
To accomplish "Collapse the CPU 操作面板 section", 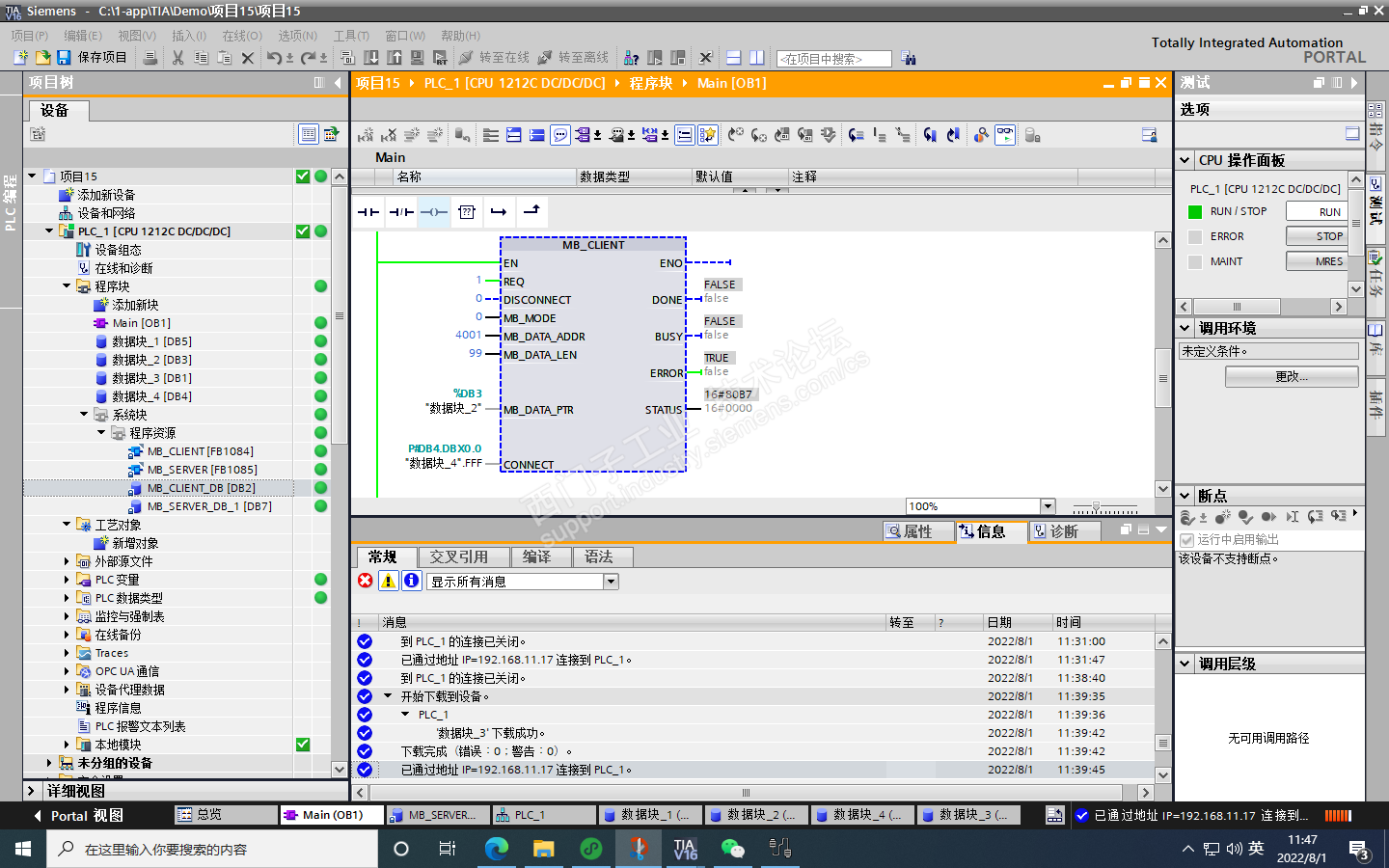I will tap(1185, 160).
